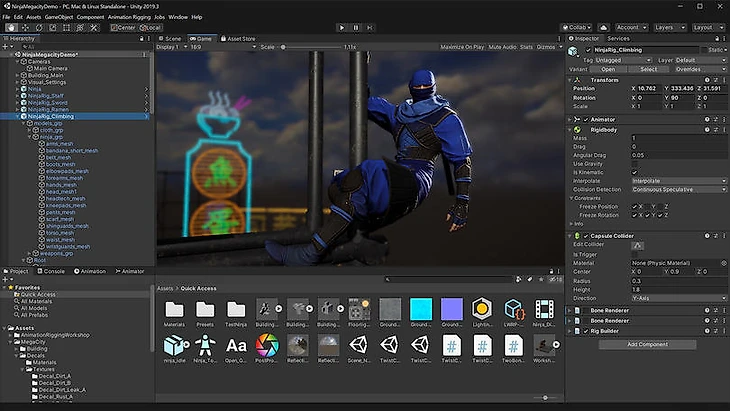Open the Collision Detection dropdown
730x411 pixels.
click(678, 189)
